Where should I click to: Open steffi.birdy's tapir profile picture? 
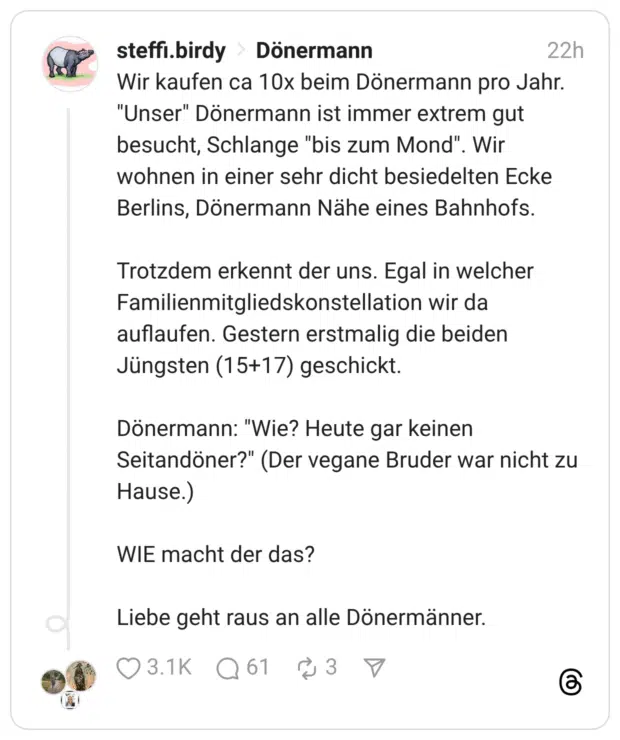70,63
